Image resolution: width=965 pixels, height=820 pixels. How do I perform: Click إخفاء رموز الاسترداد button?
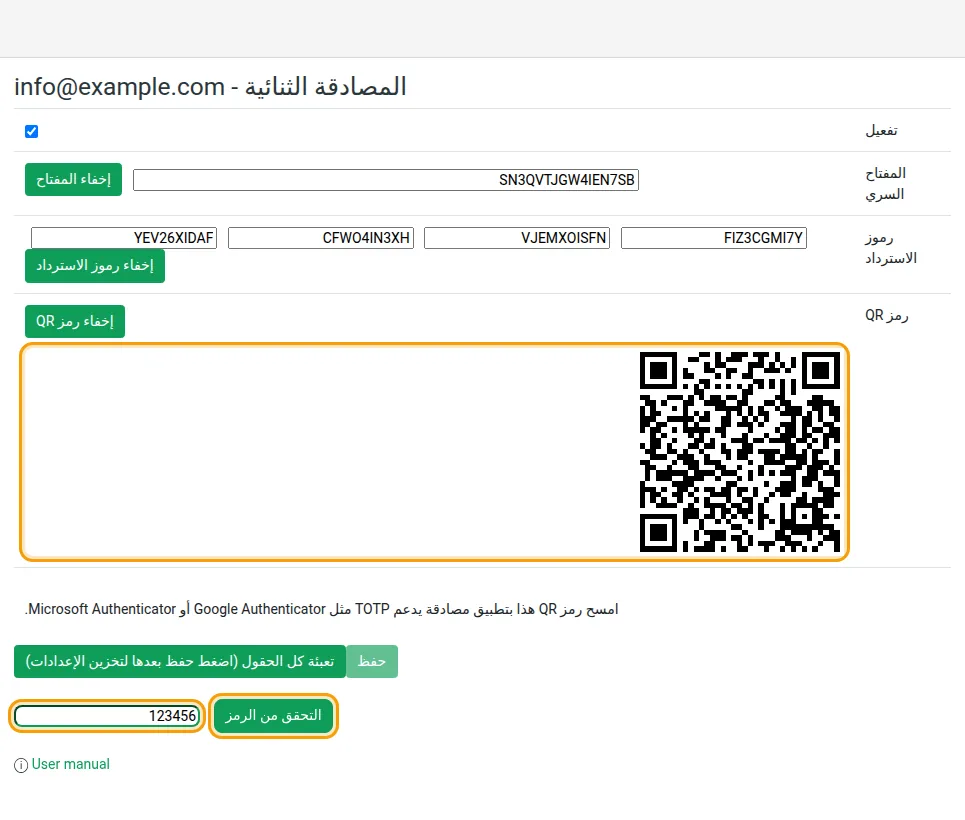pos(95,266)
